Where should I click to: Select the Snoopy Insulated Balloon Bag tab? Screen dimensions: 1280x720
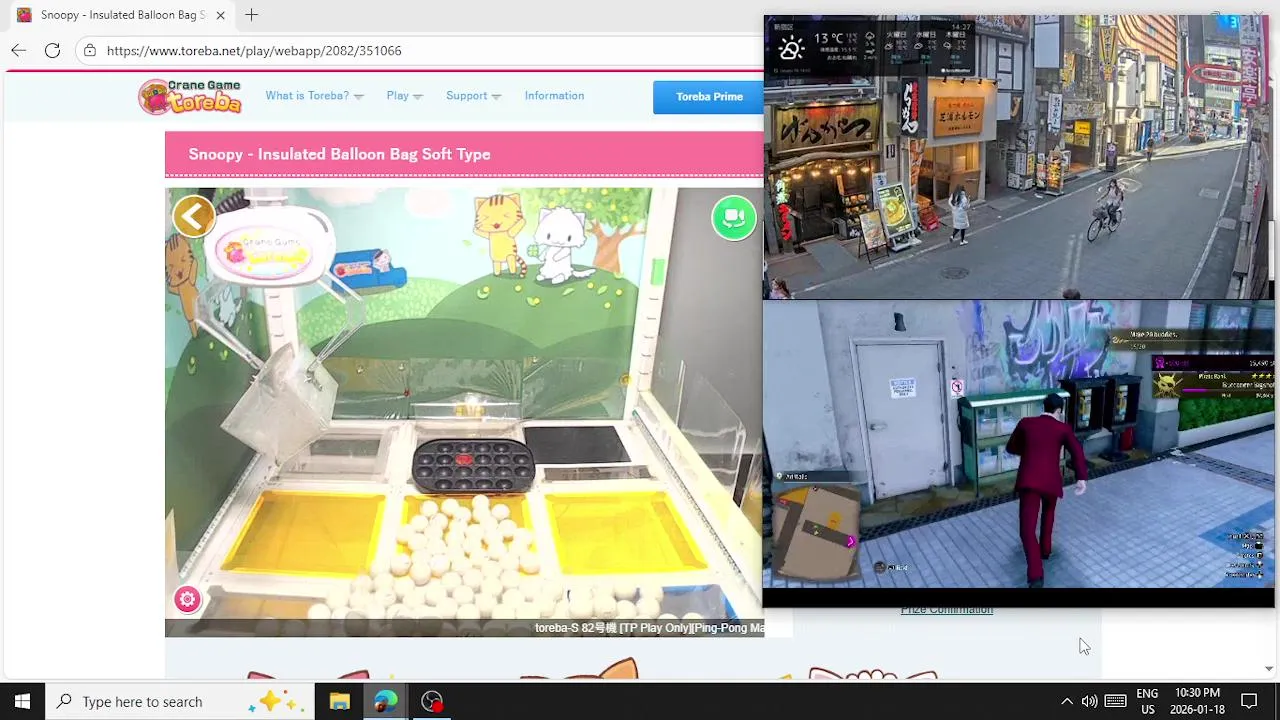coord(122,15)
